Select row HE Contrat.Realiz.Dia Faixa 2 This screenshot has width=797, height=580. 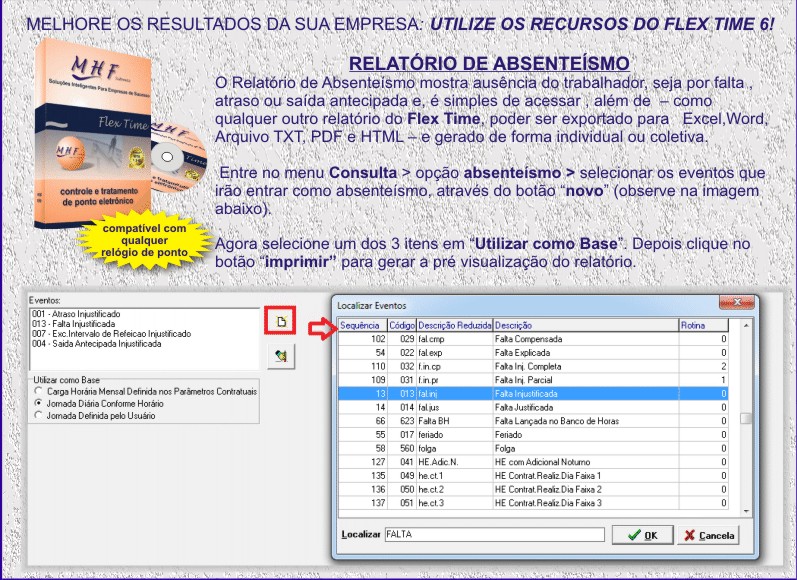[x=533, y=490]
